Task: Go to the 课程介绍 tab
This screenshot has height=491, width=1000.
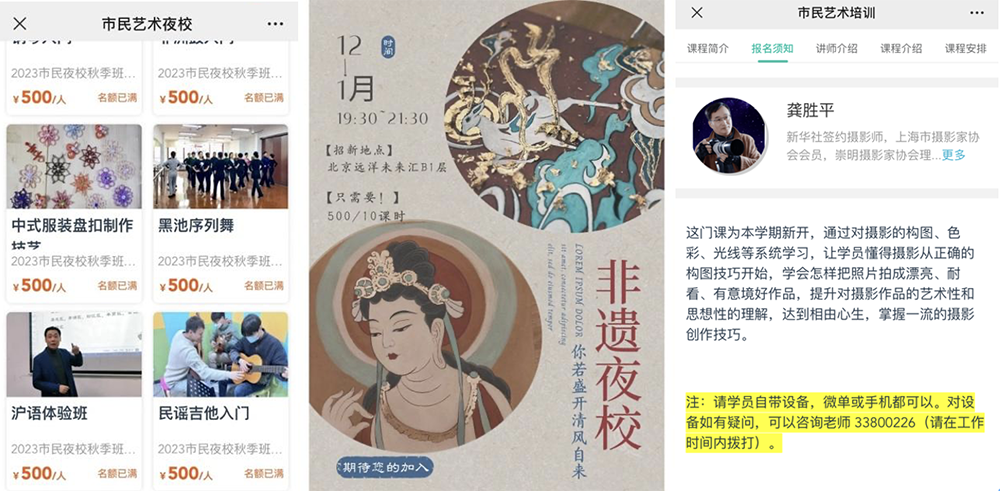Action: 901,48
